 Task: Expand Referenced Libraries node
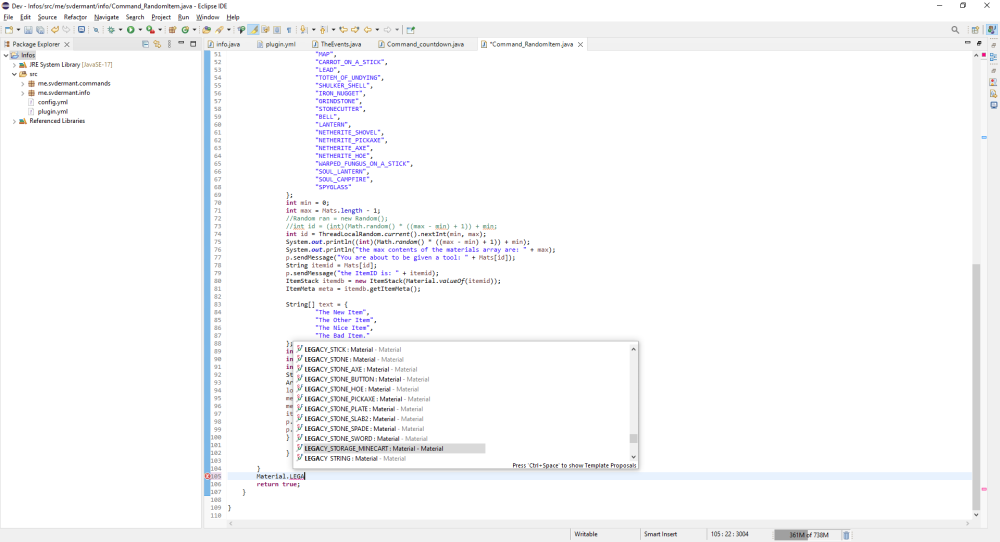[14, 121]
